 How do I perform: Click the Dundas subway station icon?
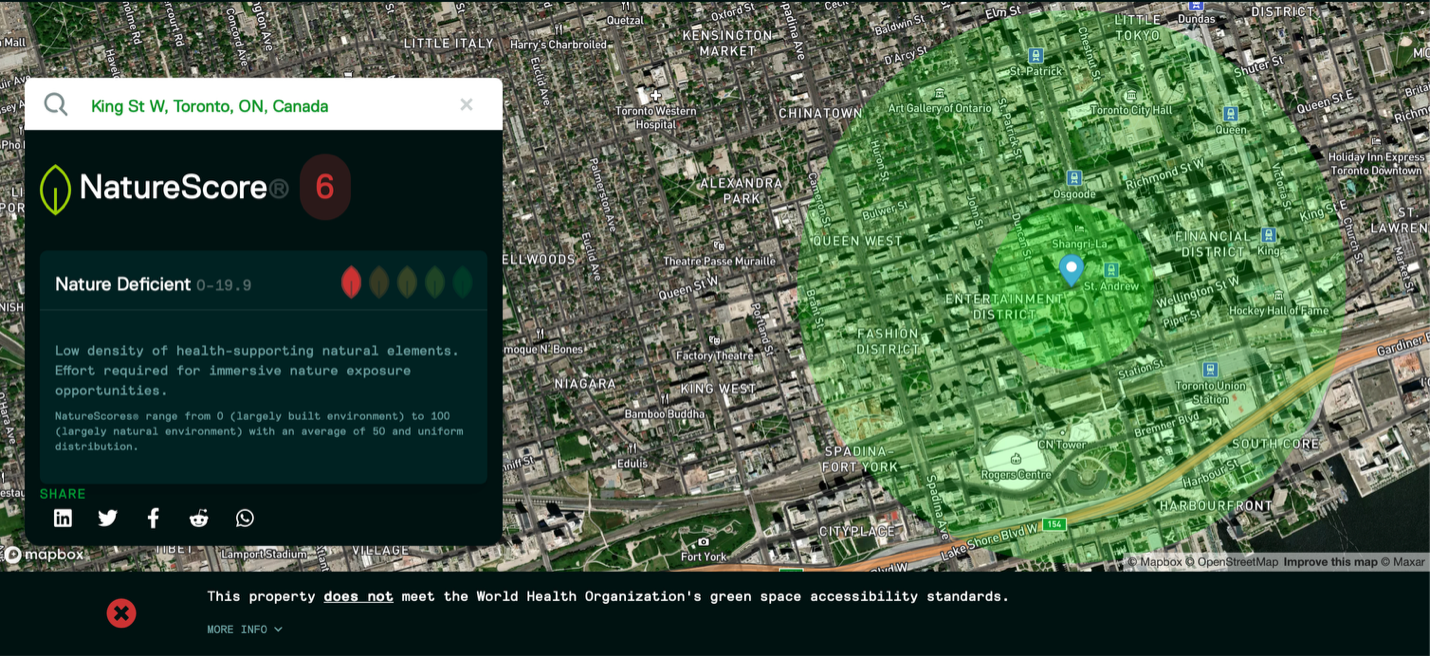pyautogui.click(x=1196, y=4)
